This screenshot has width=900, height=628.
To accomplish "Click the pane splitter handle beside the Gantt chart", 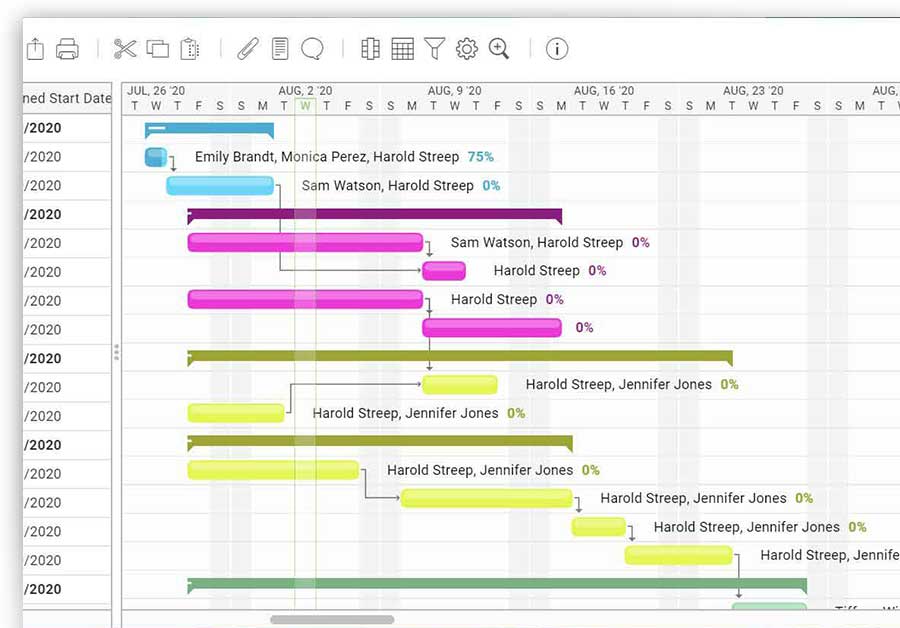I will tap(117, 352).
